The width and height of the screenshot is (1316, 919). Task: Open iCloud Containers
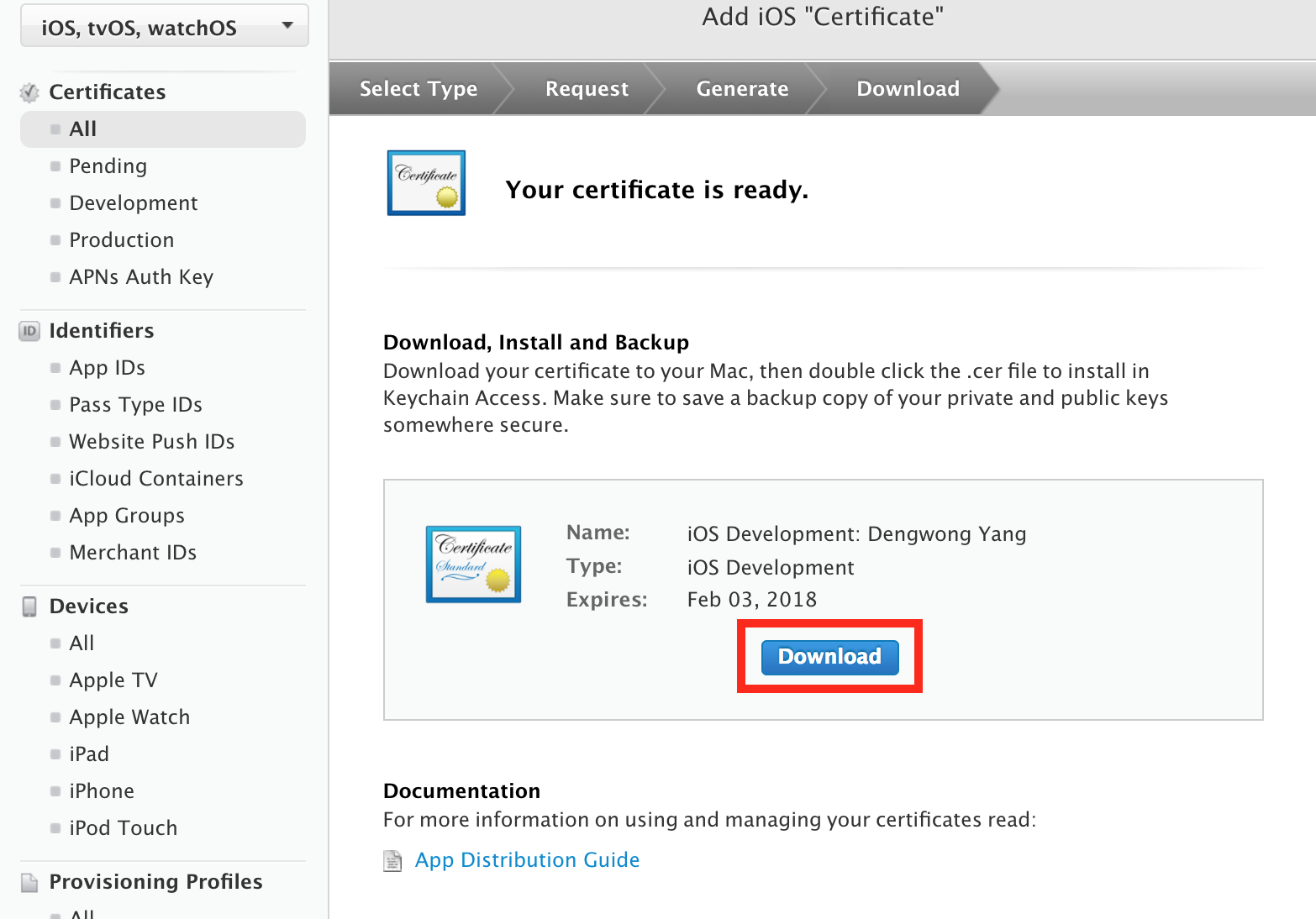(156, 479)
